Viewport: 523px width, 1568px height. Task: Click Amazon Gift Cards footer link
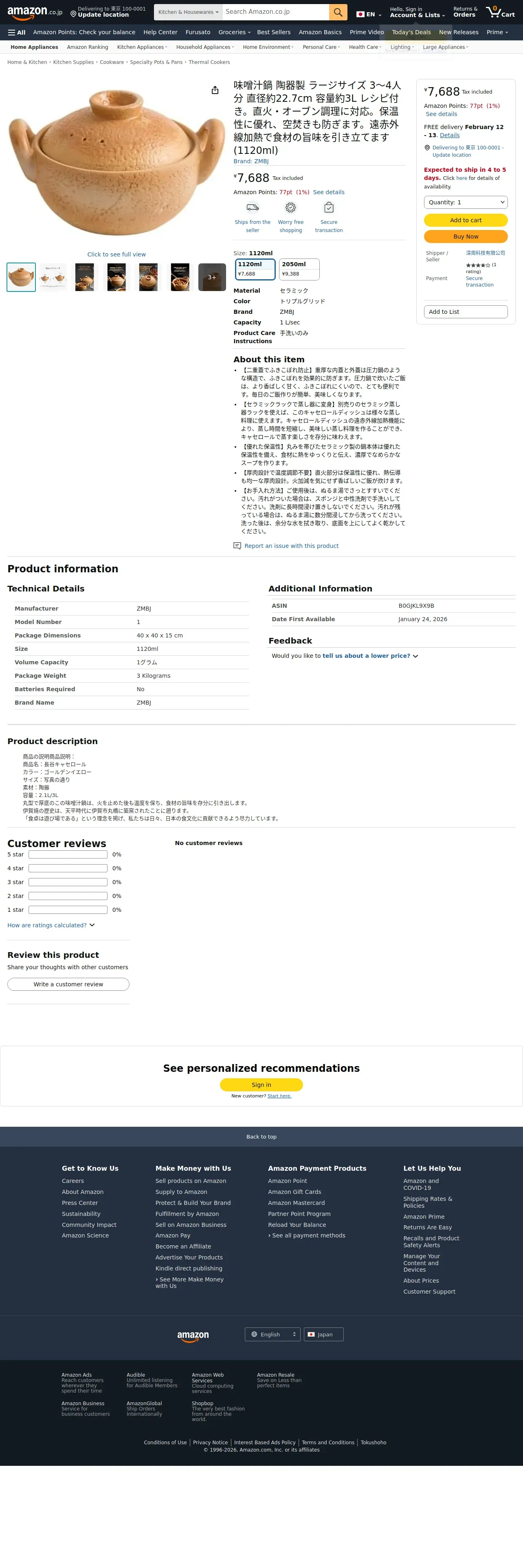(294, 1192)
